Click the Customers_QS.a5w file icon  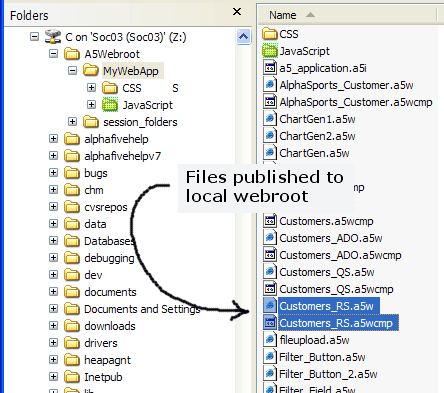270,272
